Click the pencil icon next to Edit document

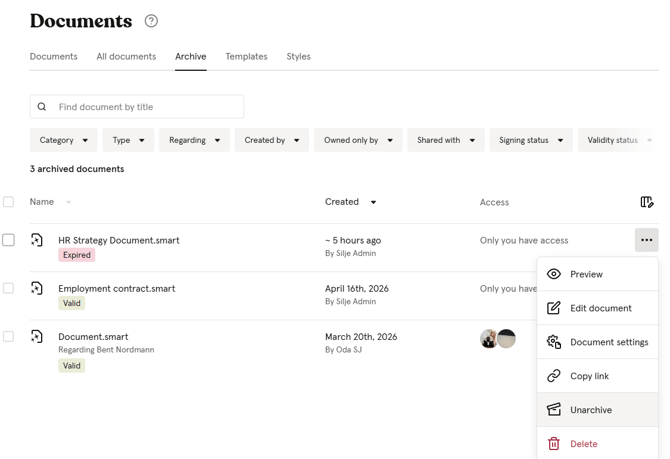[x=554, y=308]
